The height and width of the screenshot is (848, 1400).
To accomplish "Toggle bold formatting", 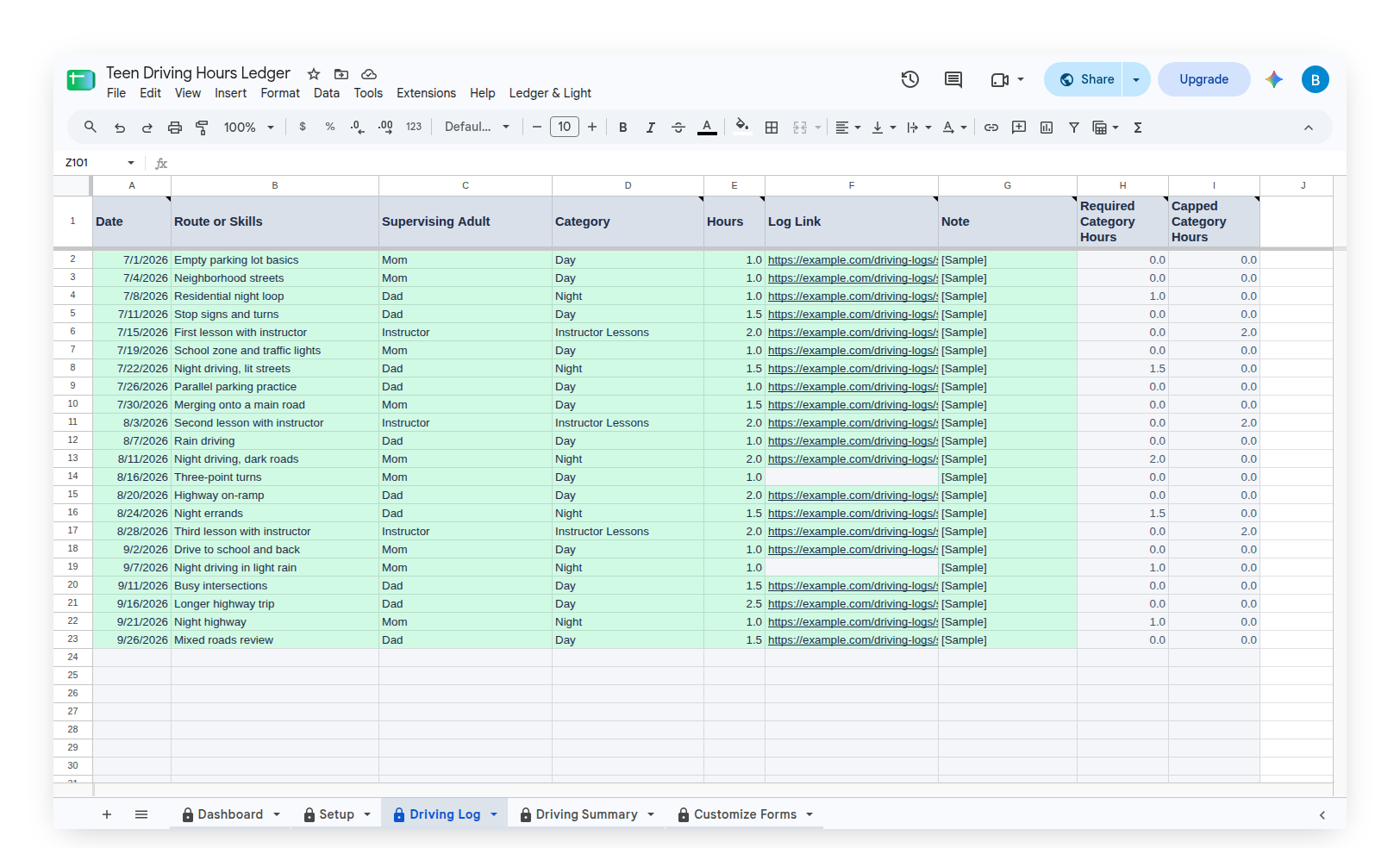I will 623,128.
